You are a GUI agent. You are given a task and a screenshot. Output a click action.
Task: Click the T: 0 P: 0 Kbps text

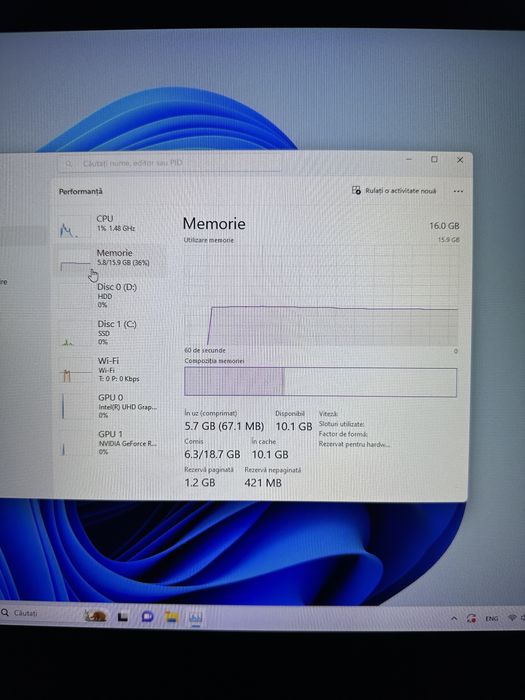119,379
